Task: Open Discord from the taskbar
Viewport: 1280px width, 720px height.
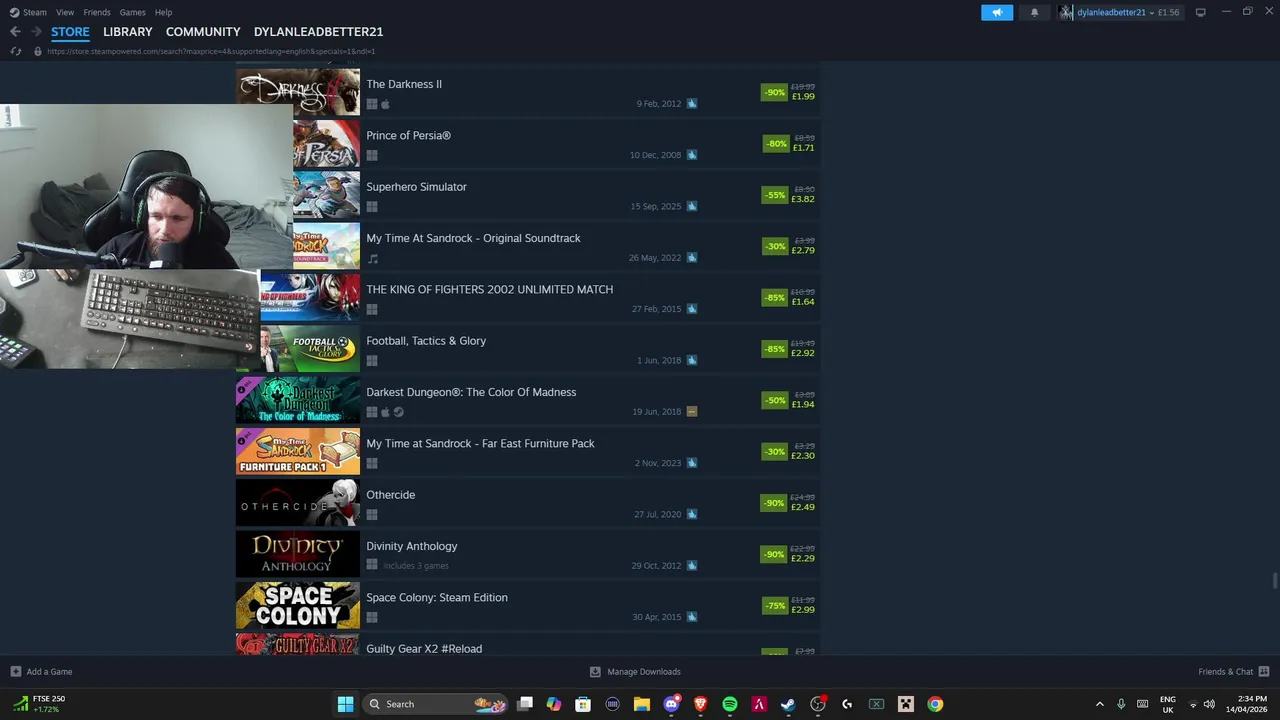Action: pyautogui.click(x=672, y=704)
